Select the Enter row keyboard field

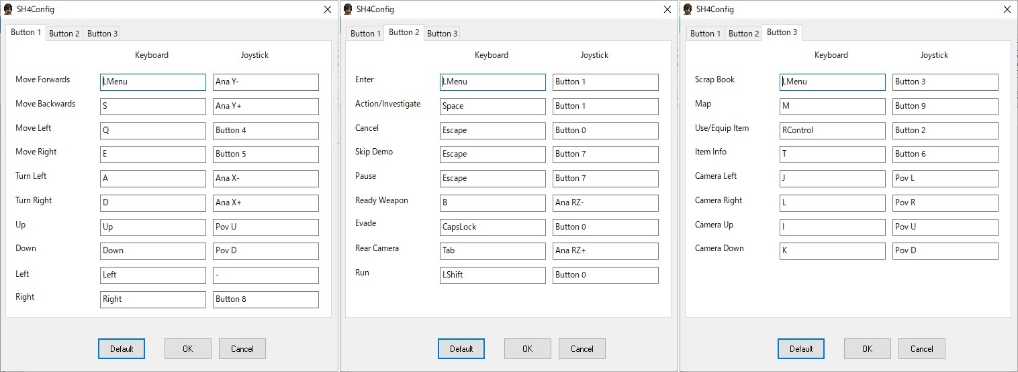pyautogui.click(x=493, y=82)
